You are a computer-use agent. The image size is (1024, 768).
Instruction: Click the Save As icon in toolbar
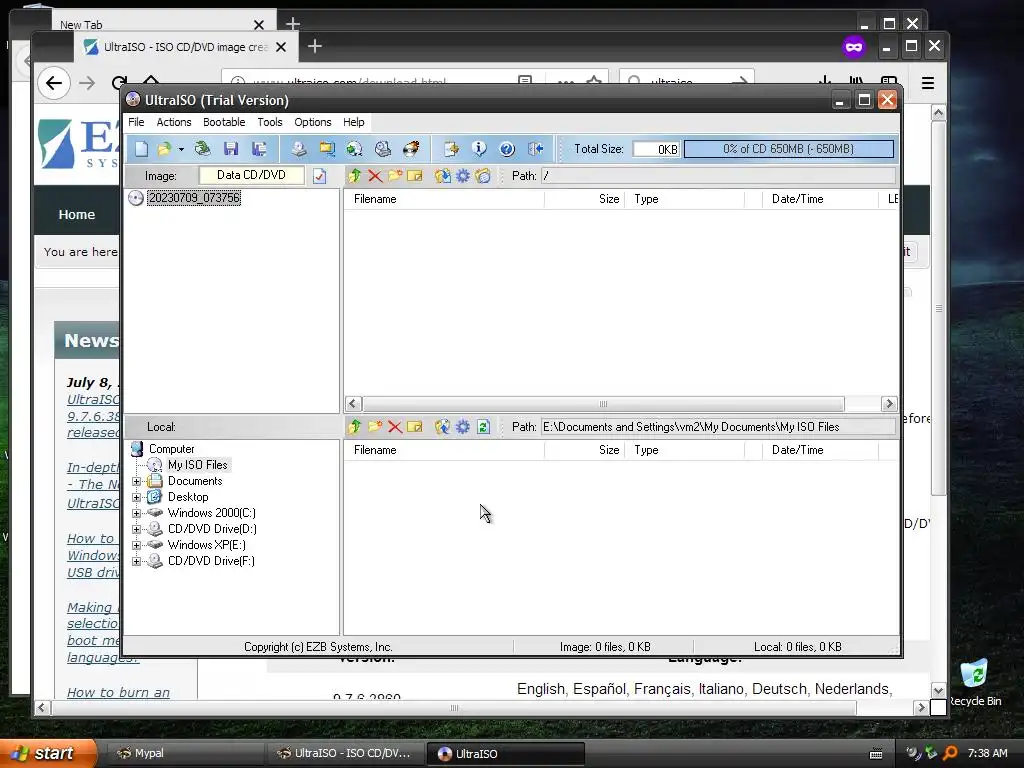click(x=259, y=149)
